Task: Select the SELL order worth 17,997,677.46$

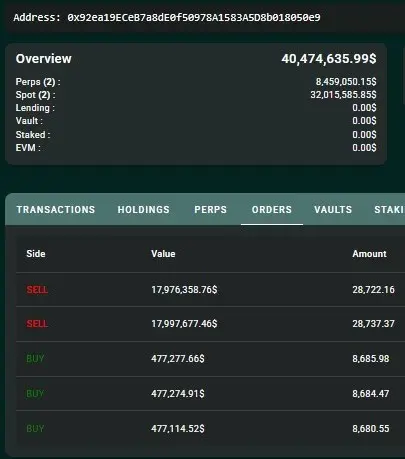Action: pos(210,324)
